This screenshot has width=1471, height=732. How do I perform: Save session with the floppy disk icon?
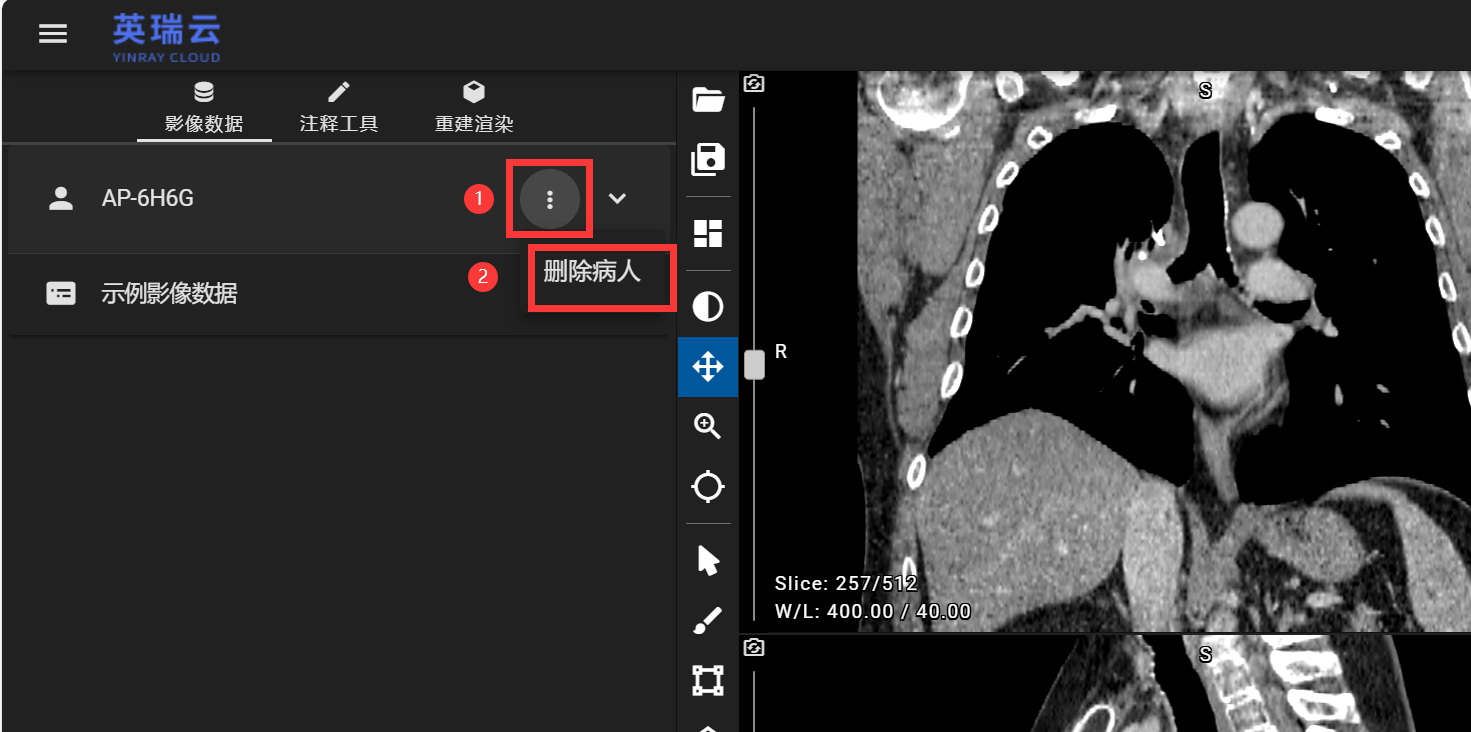point(708,159)
